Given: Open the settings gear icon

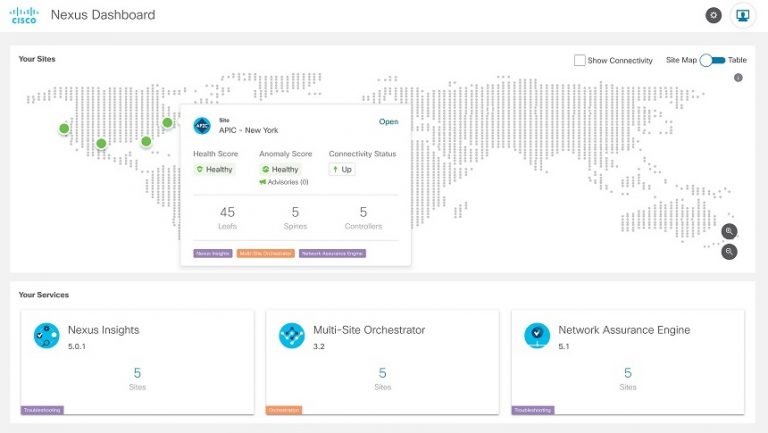Looking at the screenshot, I should tap(713, 15).
